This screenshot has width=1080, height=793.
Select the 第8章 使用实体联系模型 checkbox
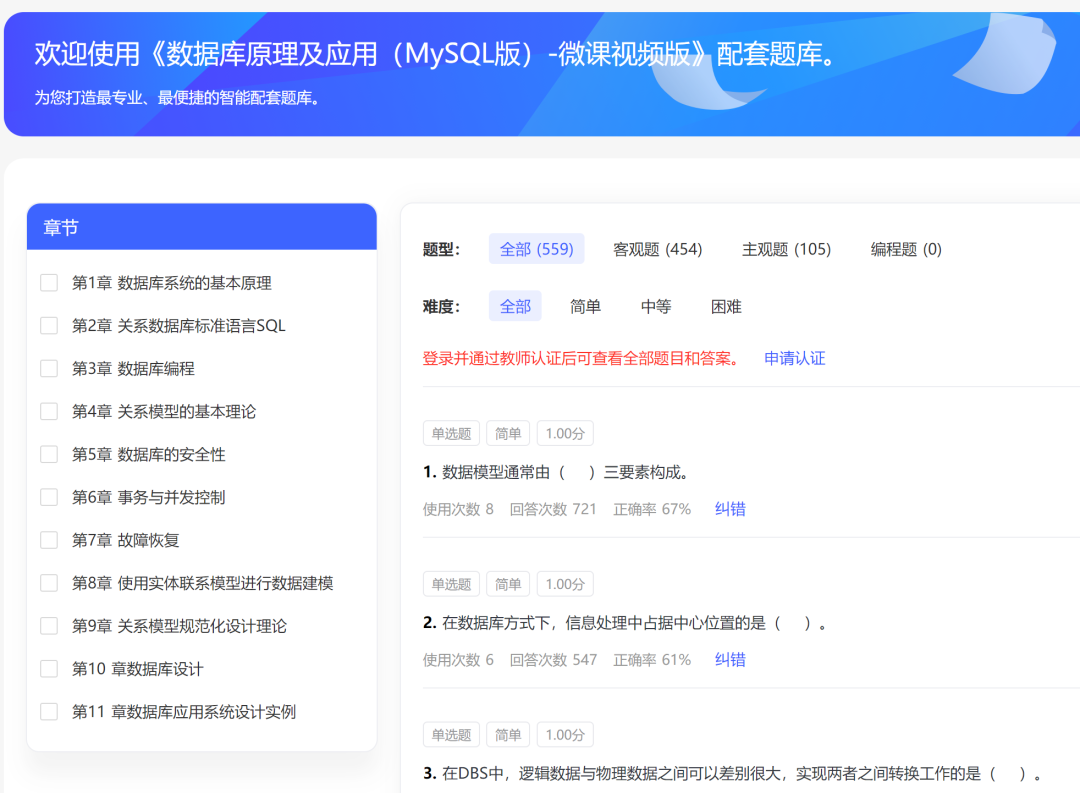(49, 583)
